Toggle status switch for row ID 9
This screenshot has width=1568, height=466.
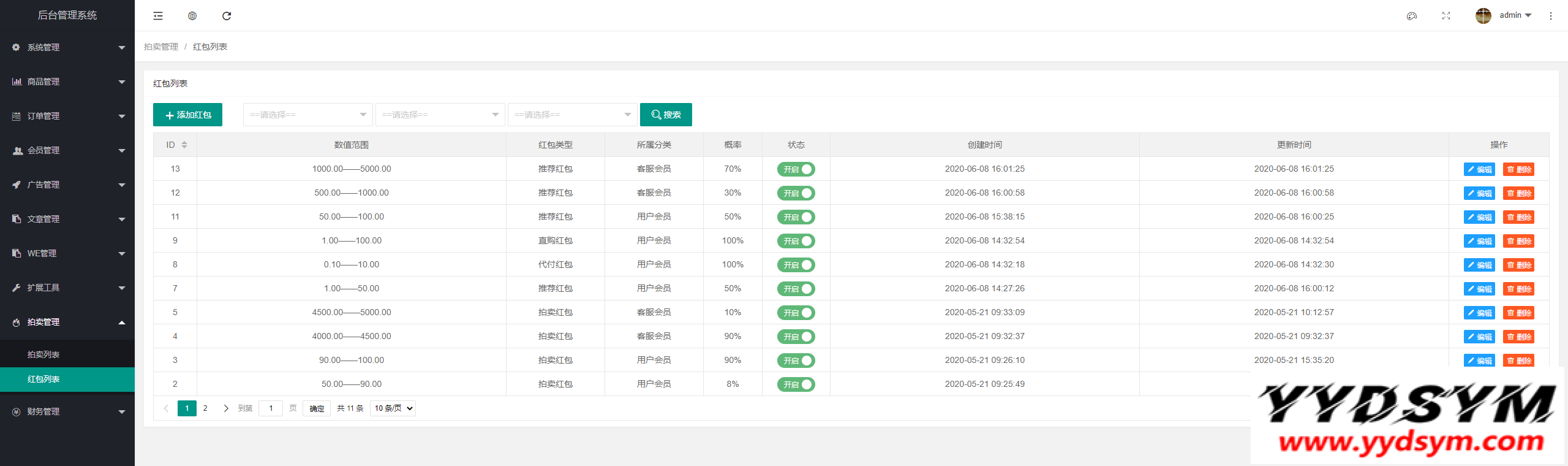(x=796, y=241)
